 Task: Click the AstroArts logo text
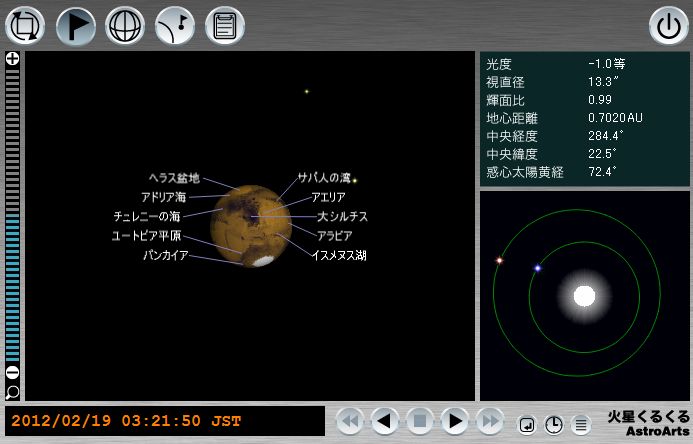click(658, 431)
